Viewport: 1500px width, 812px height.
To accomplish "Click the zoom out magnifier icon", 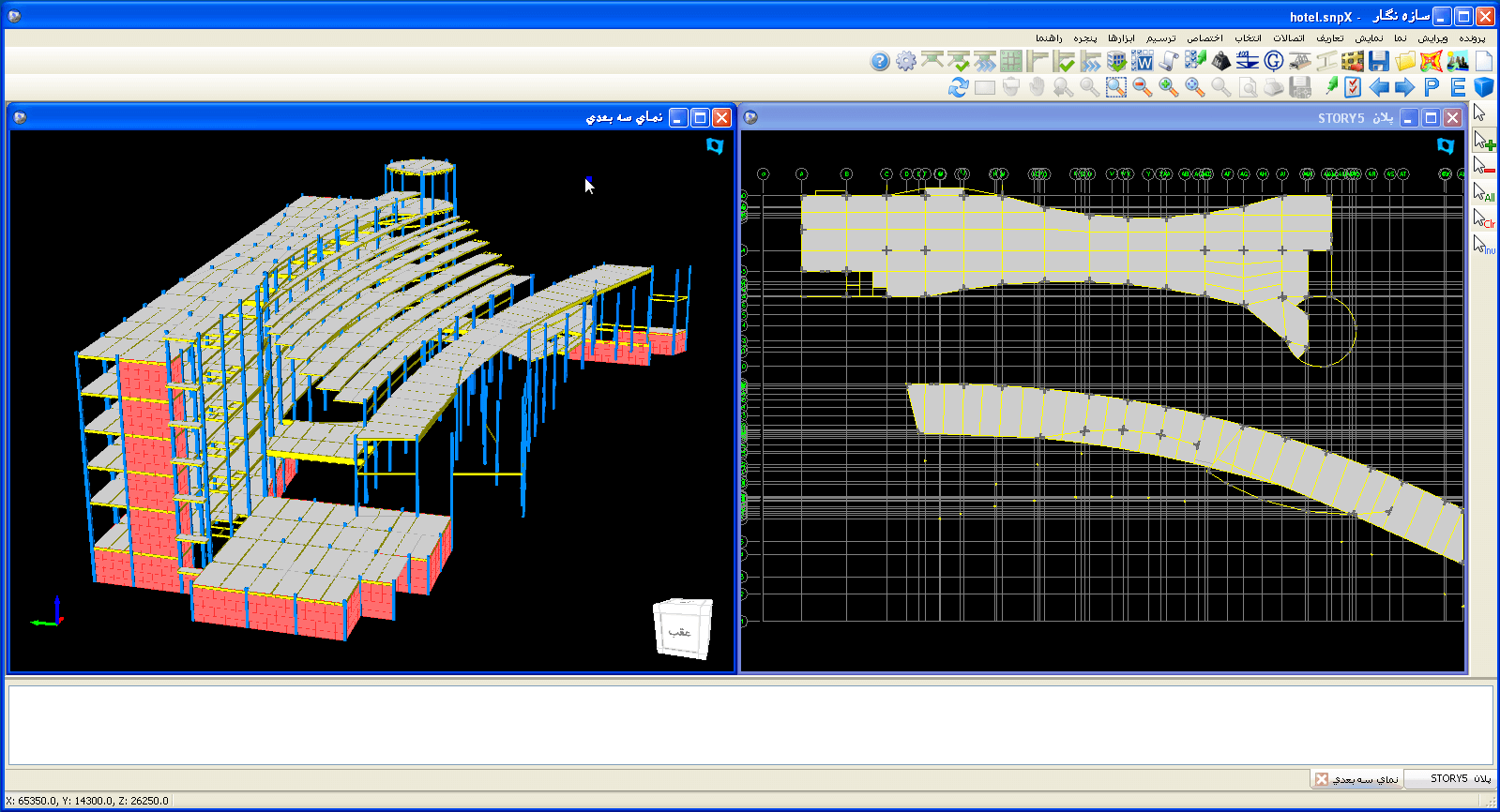I will [1142, 87].
